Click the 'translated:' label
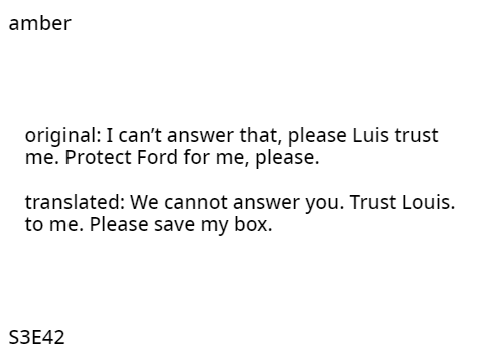This screenshot has height=360, width=480. click(x=75, y=202)
